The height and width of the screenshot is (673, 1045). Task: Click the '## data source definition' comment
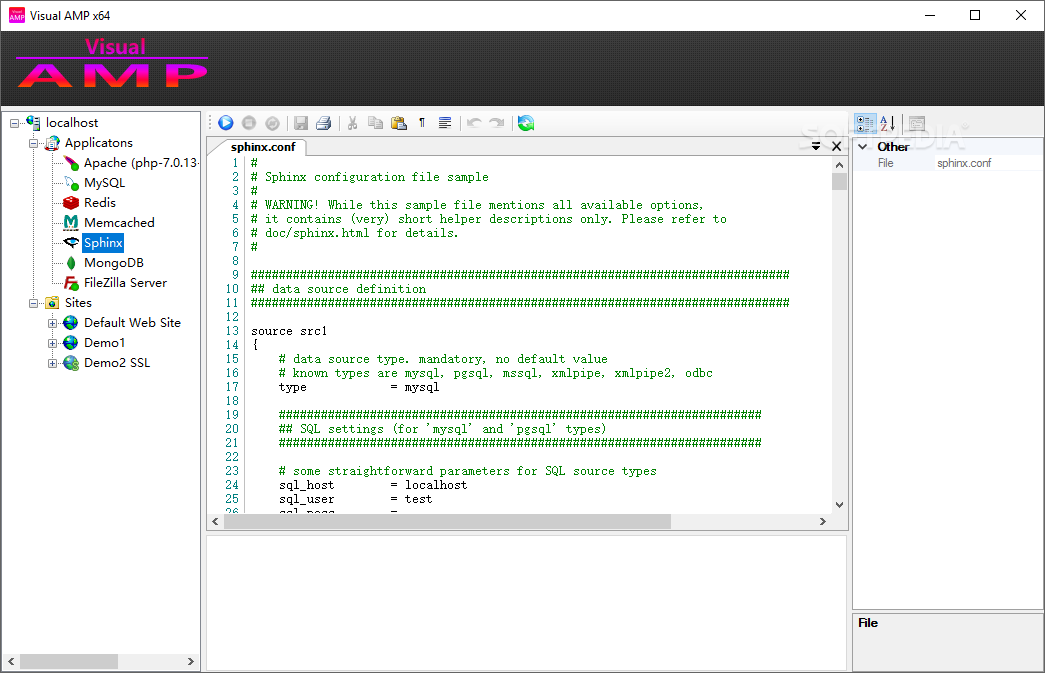tap(338, 289)
